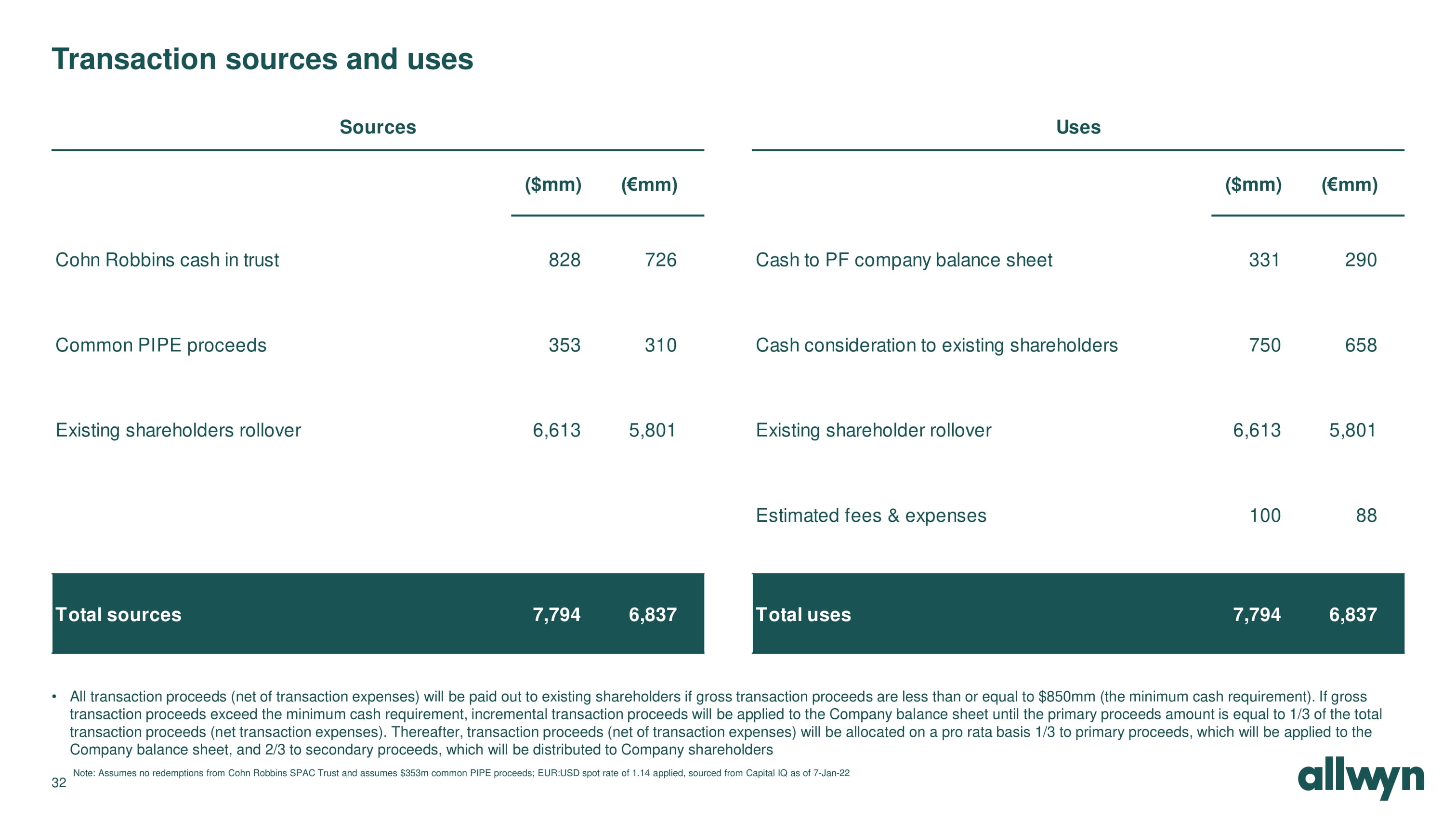The height and width of the screenshot is (819, 1456).
Task: Click the slide page number 32
Action: [59, 783]
